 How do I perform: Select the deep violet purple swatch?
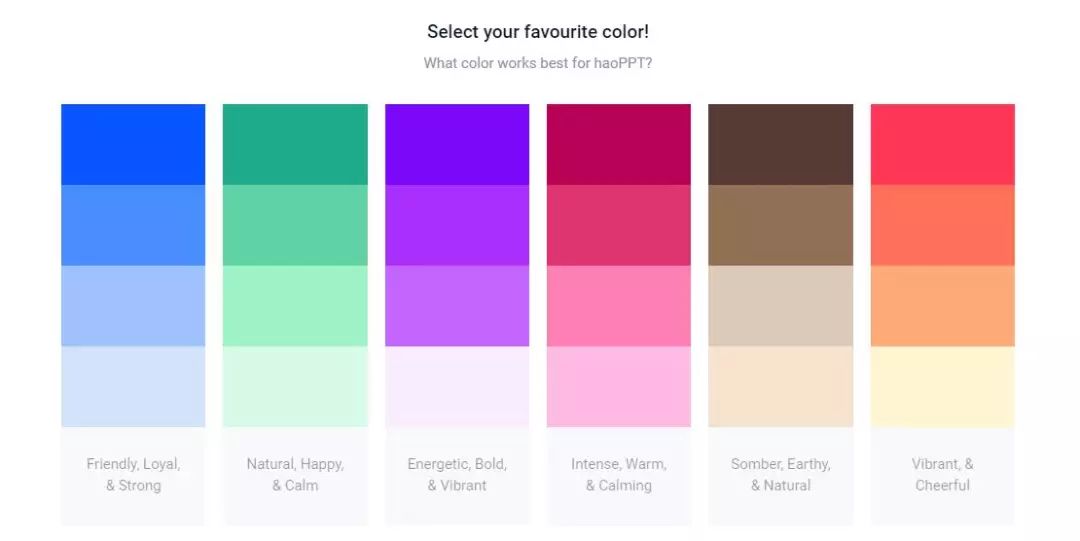click(x=457, y=144)
